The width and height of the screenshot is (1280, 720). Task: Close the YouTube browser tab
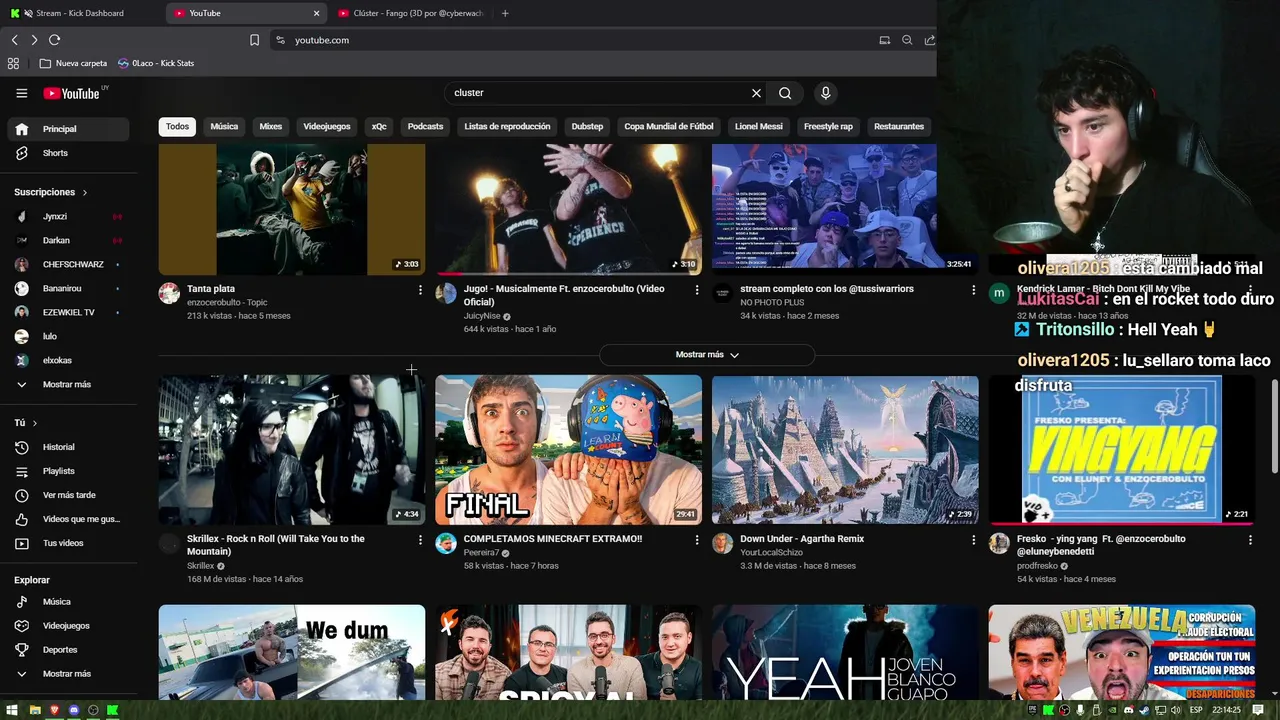pyautogui.click(x=317, y=13)
